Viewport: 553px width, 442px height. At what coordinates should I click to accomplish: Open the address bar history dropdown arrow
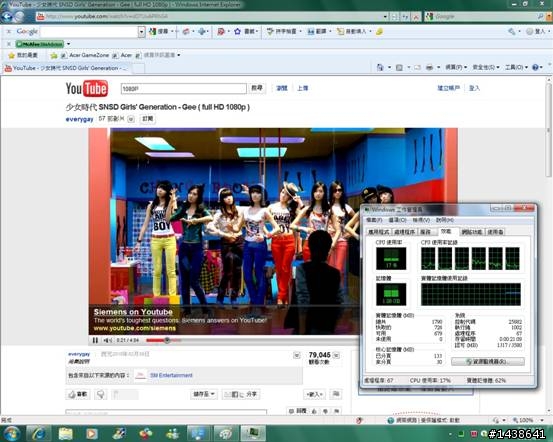click(385, 17)
